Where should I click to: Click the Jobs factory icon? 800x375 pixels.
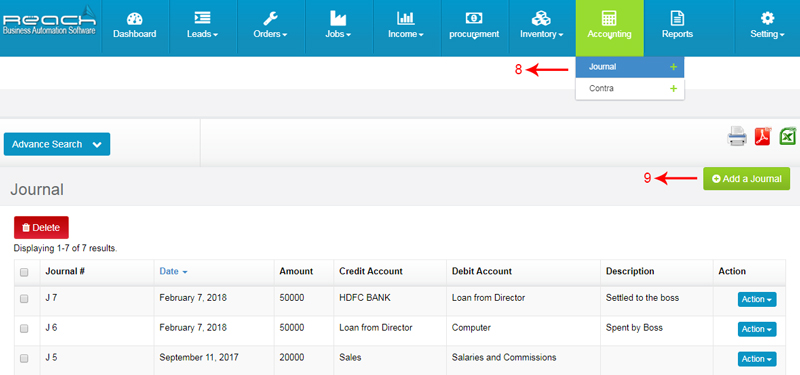point(338,19)
